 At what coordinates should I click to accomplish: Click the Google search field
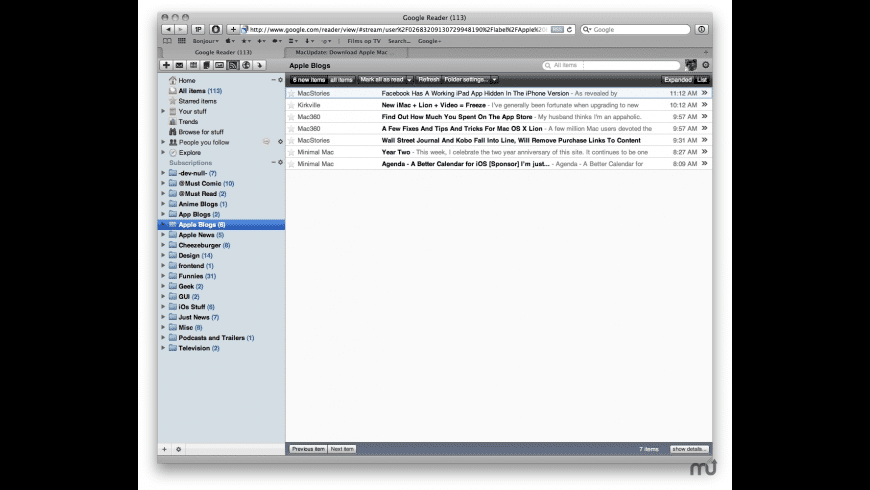point(635,29)
